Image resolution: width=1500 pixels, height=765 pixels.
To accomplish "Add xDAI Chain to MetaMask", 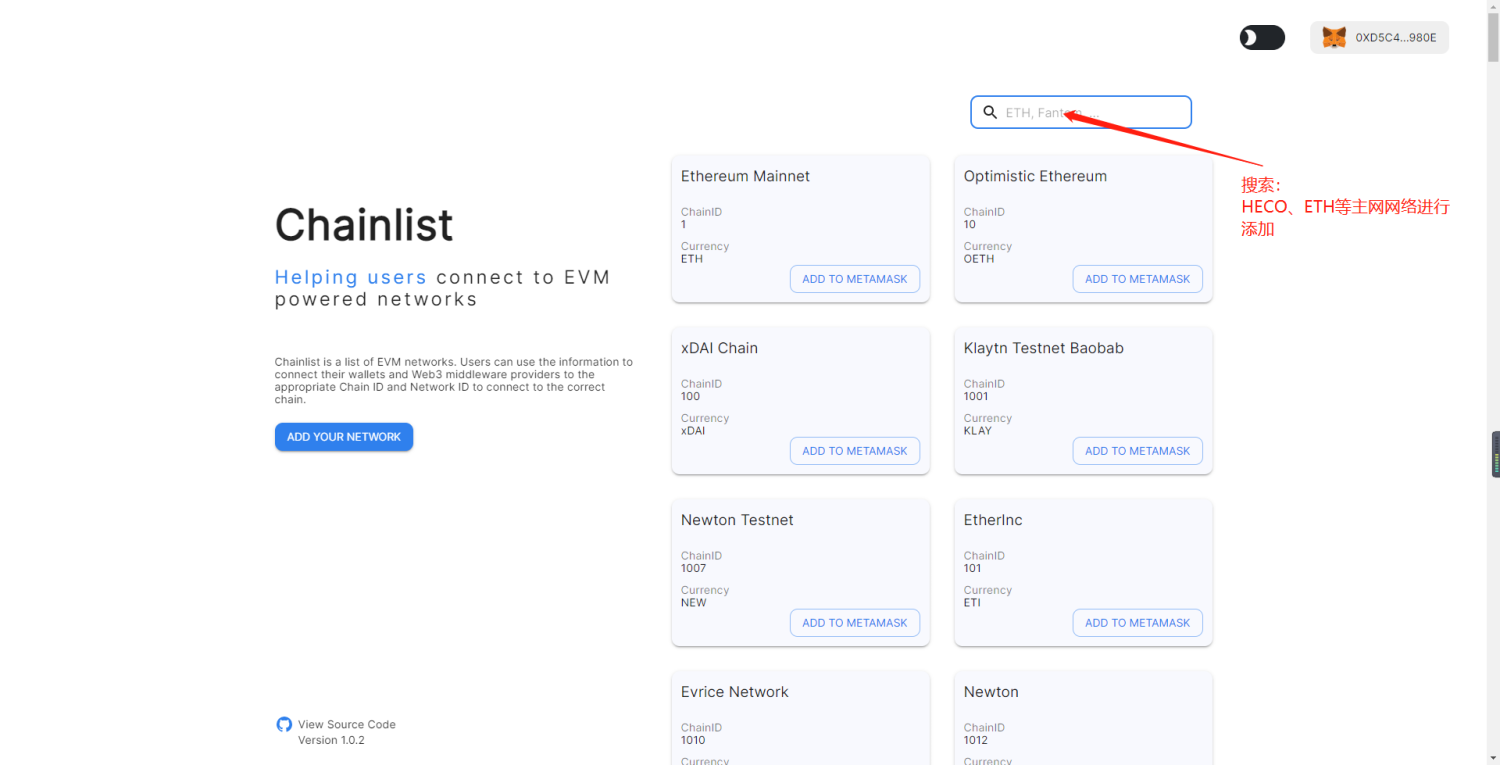I will click(854, 450).
